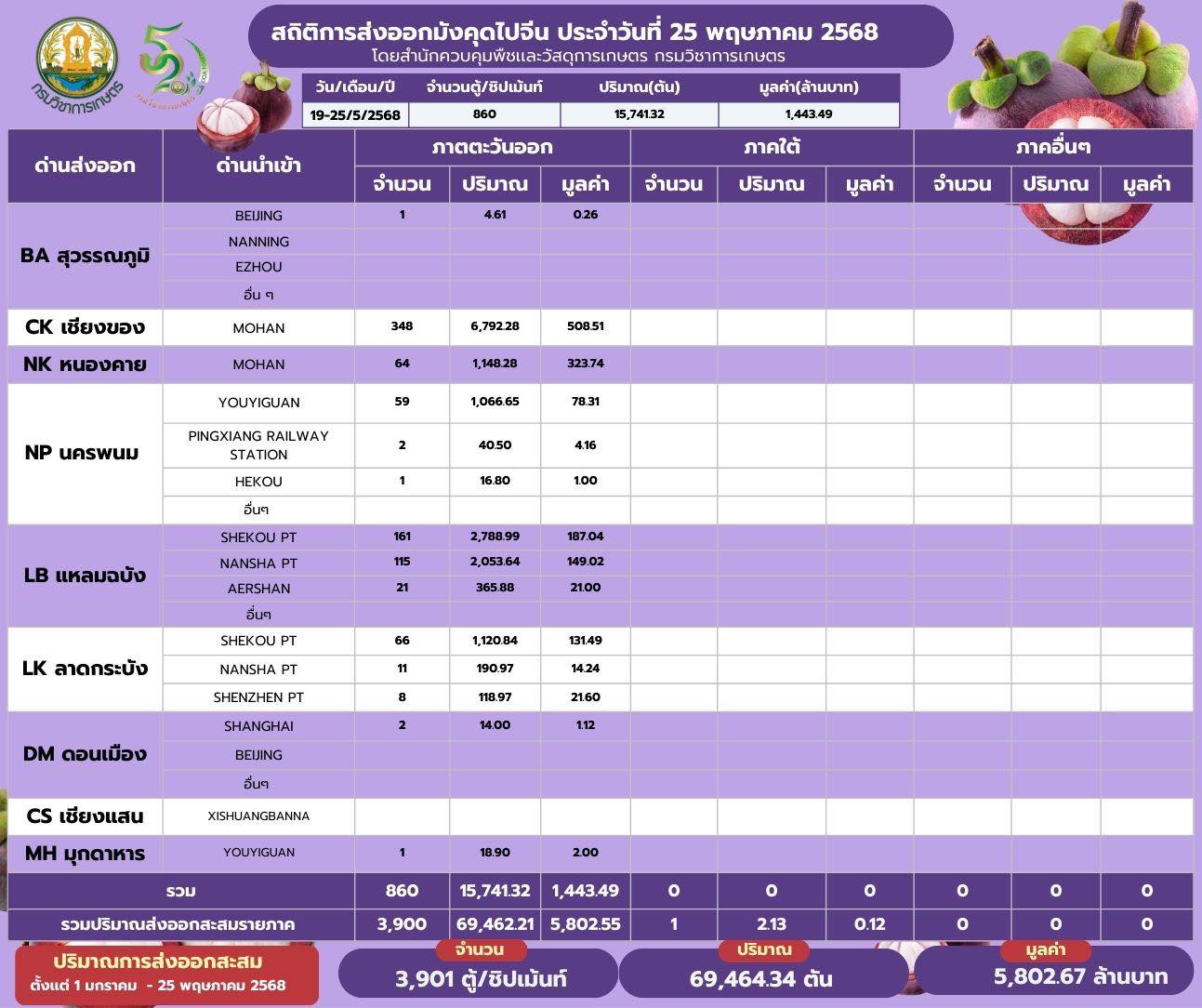Click the cumulative quantity 69,462.21
This screenshot has width=1202, height=1008.
pyautogui.click(x=495, y=924)
